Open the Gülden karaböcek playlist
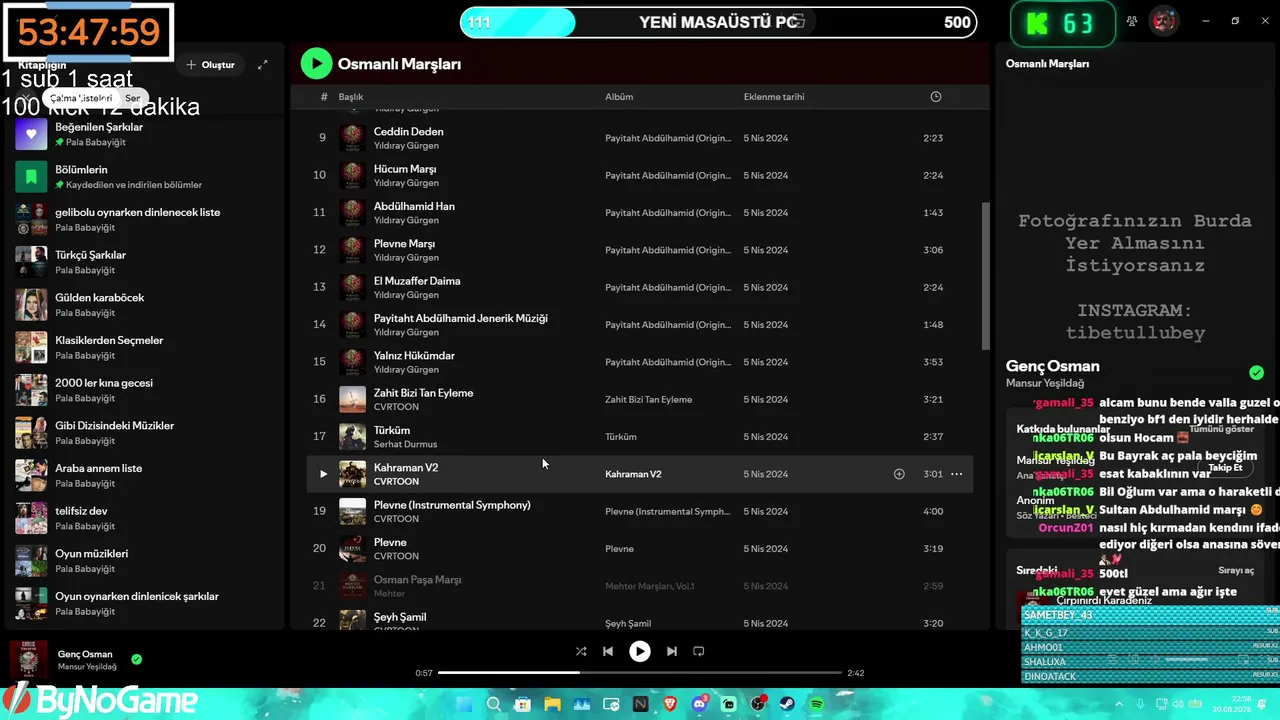 [x=145, y=305]
